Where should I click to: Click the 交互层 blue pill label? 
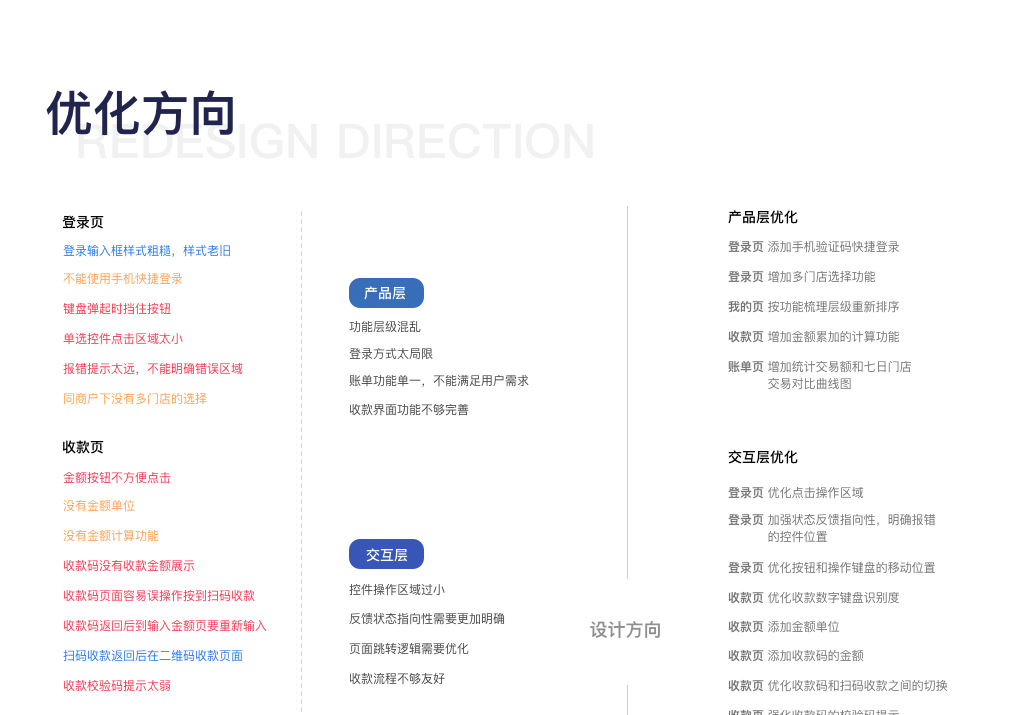(386, 554)
